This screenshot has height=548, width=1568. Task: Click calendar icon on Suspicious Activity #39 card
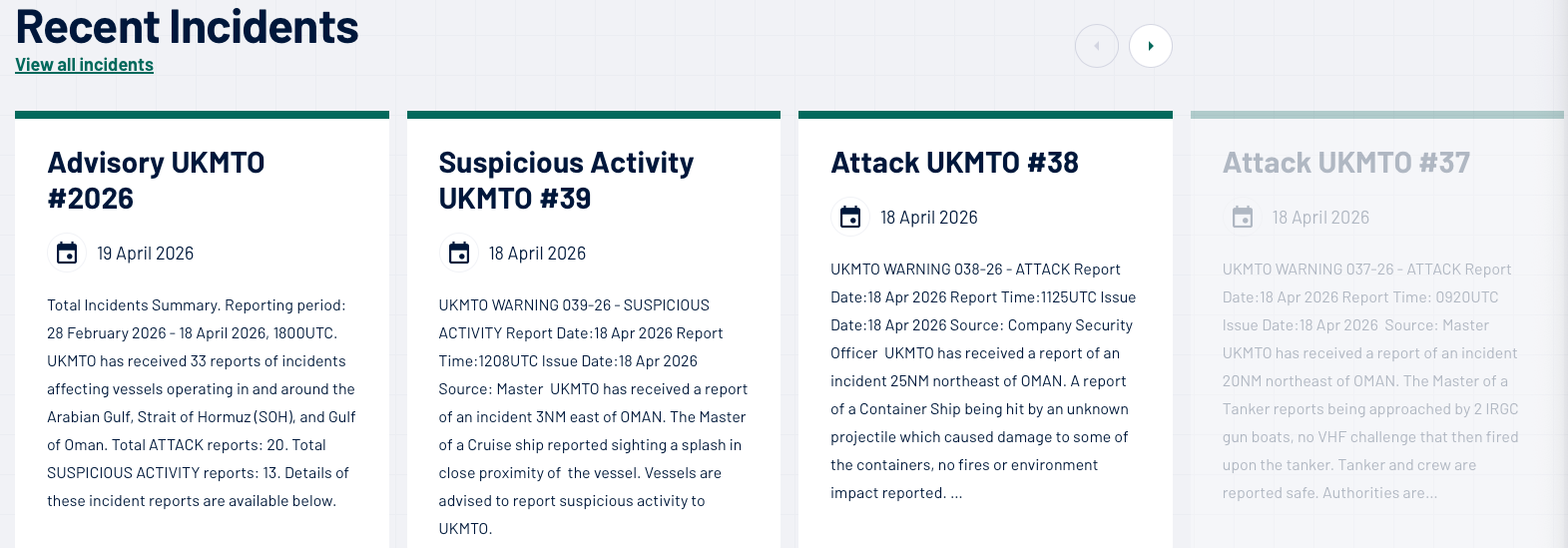459,254
